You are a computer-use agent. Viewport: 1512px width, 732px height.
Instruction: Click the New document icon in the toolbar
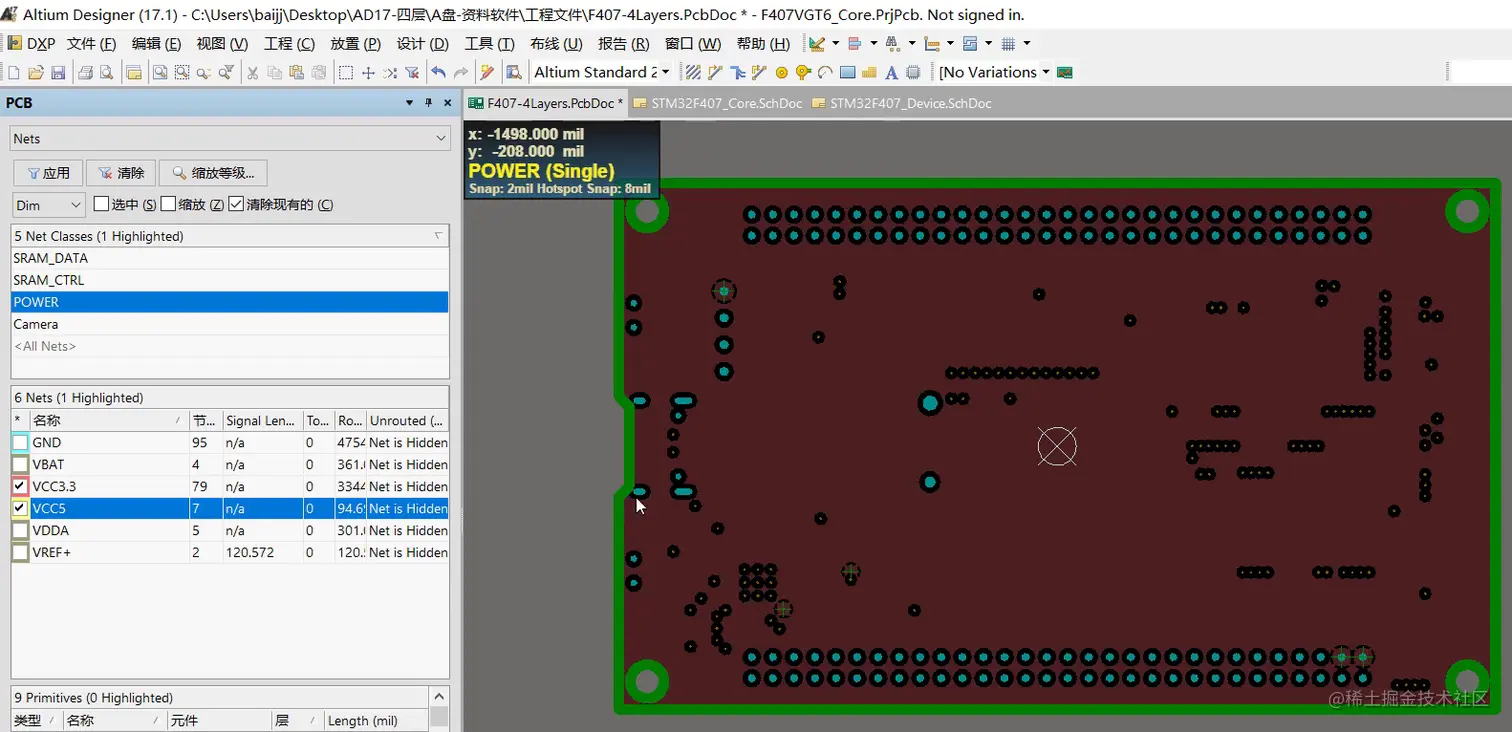(x=14, y=72)
